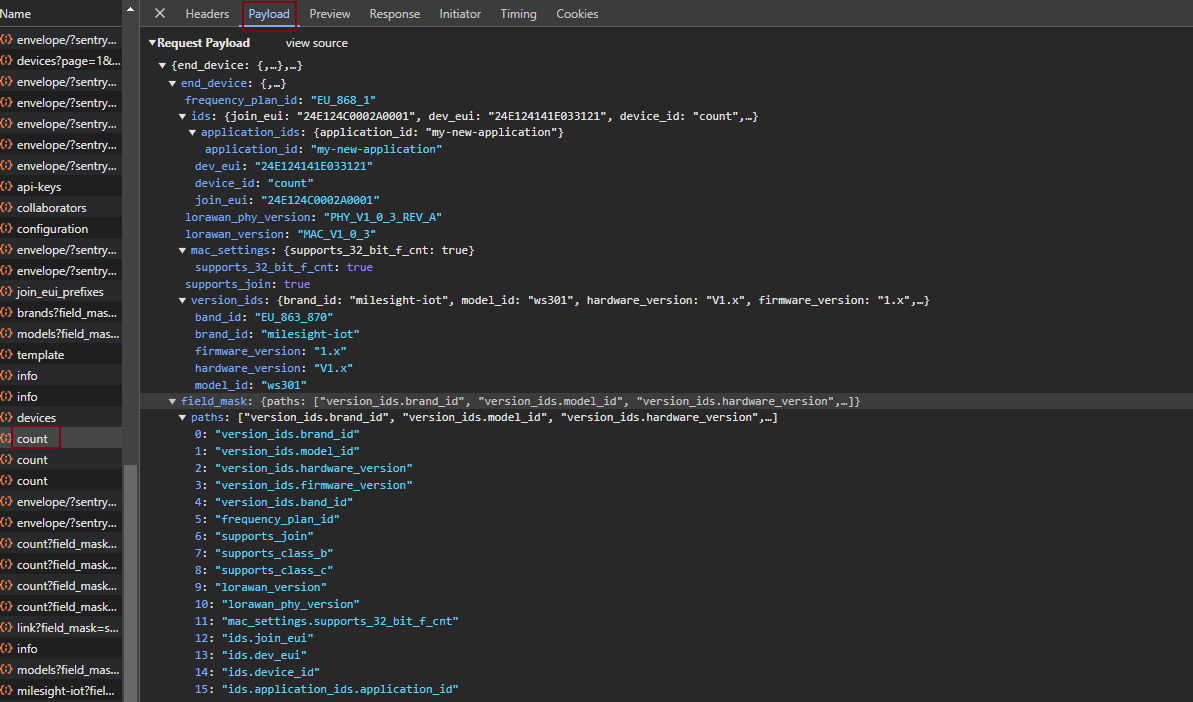Click the lorawan_phy_version "PHY_V1_0_3_REV_A" line

click(x=313, y=217)
